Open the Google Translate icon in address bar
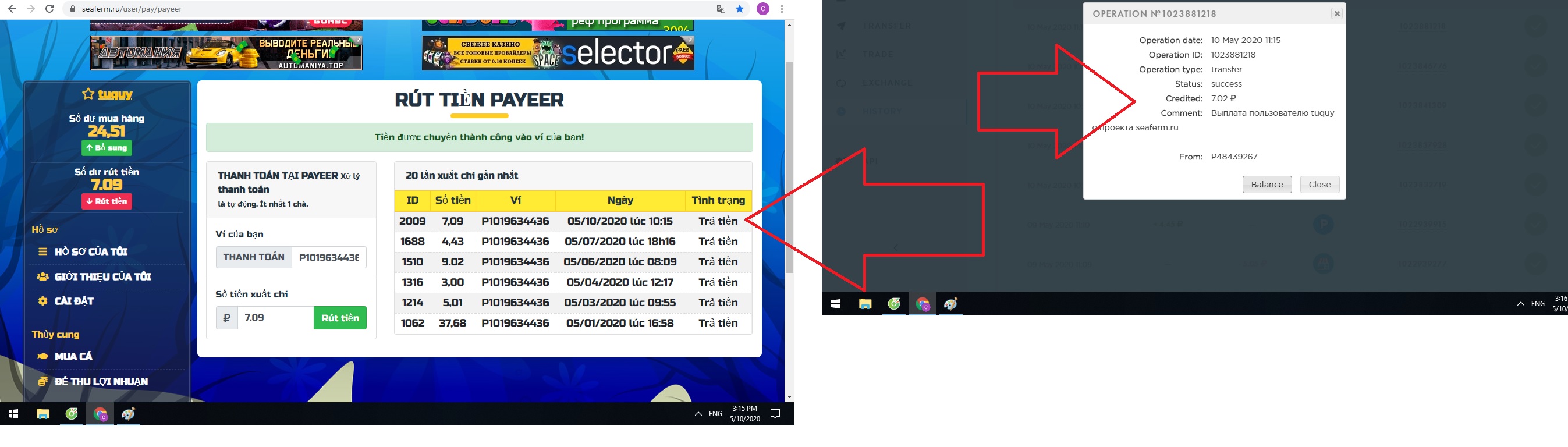The height and width of the screenshot is (447, 1568). click(x=721, y=9)
